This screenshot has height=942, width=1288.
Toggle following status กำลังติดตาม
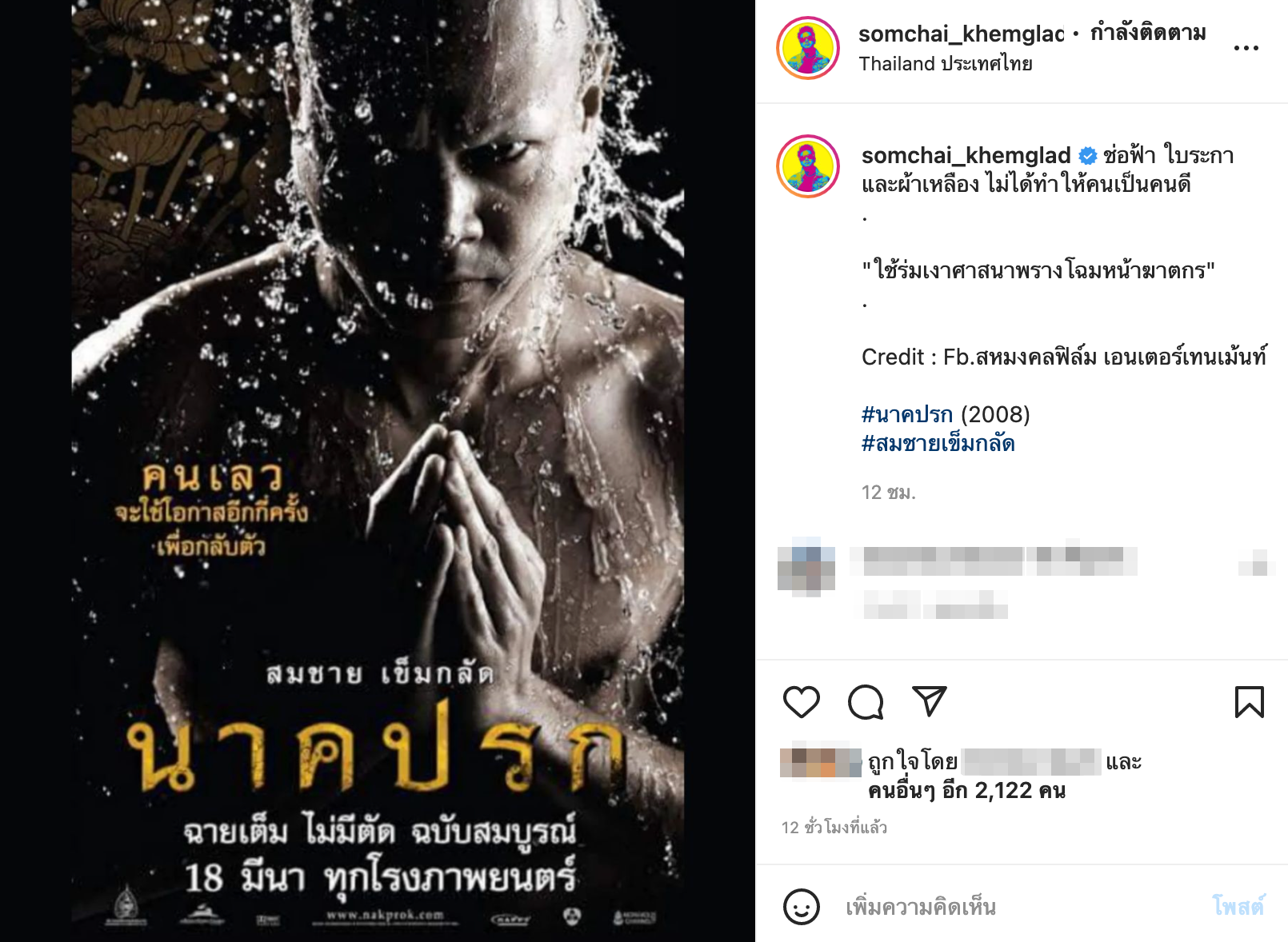1148,34
